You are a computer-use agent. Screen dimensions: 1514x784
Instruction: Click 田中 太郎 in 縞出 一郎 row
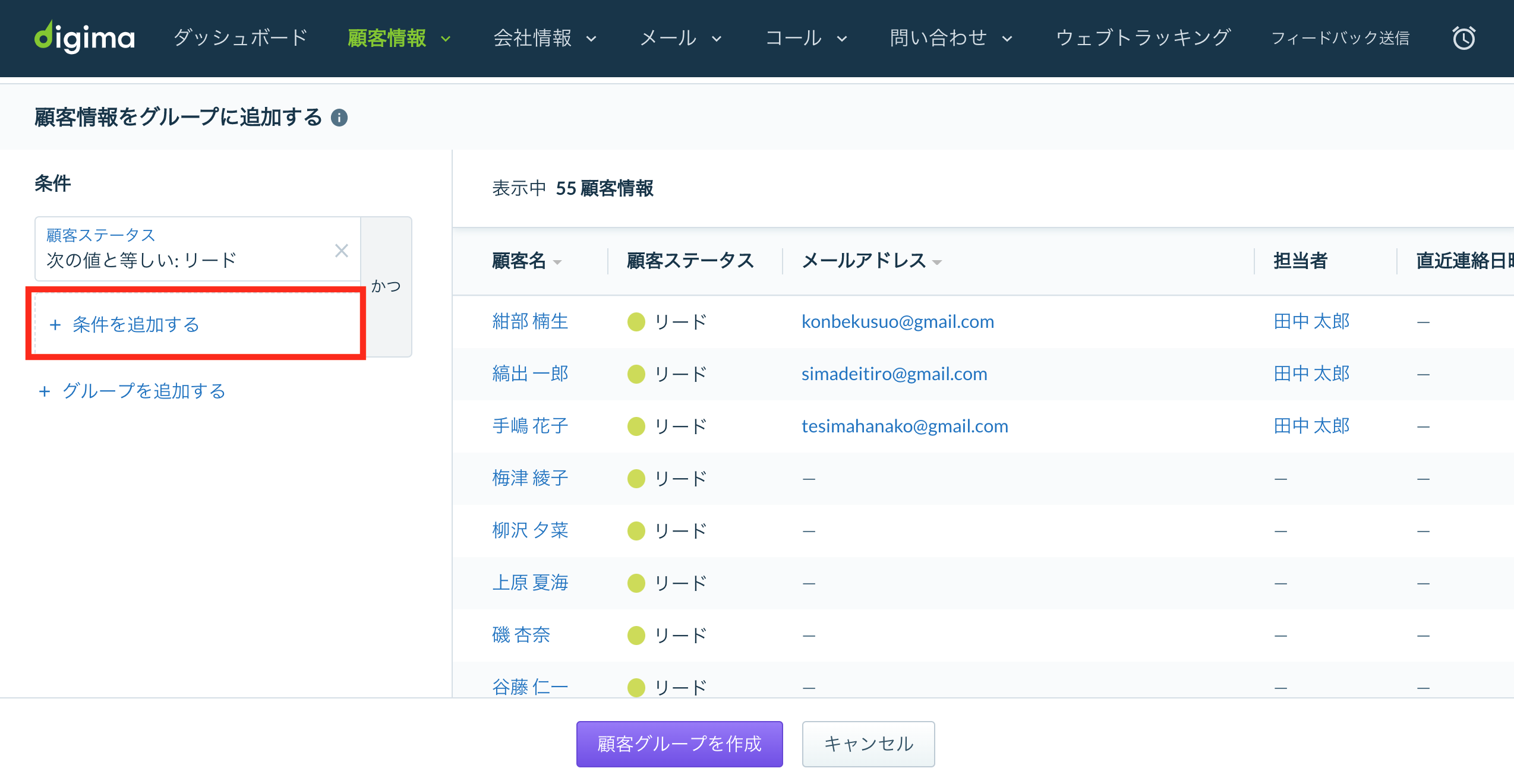[x=1311, y=374]
